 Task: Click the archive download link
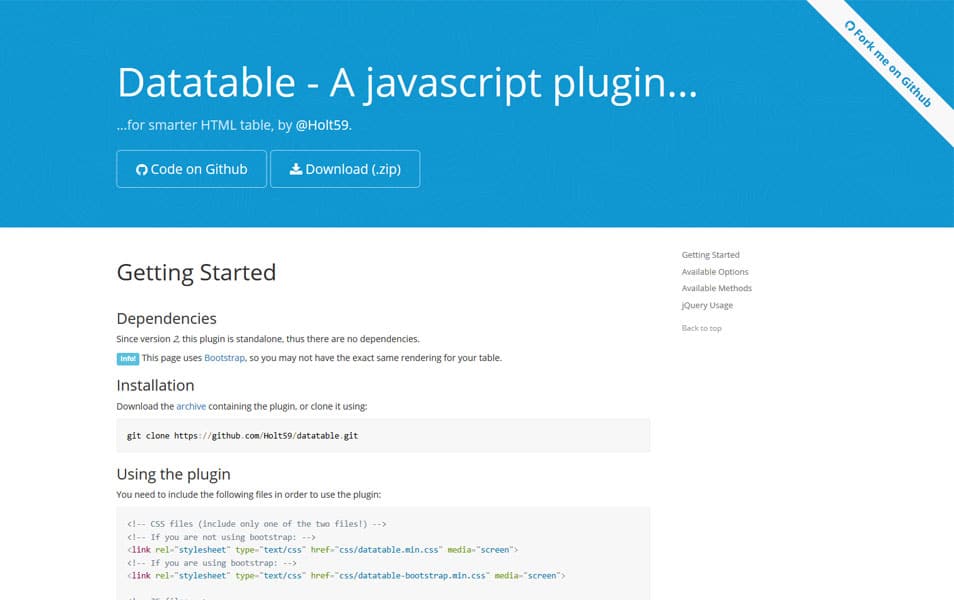coord(191,406)
